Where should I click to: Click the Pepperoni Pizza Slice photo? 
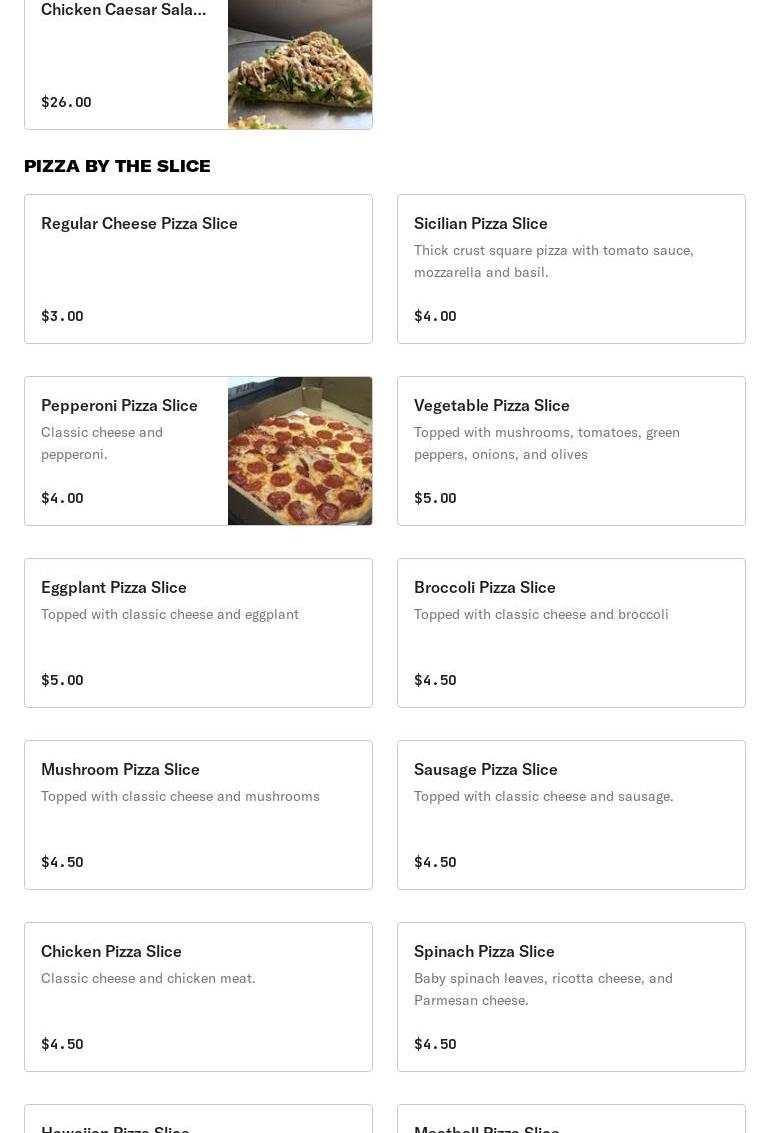pyautogui.click(x=300, y=451)
